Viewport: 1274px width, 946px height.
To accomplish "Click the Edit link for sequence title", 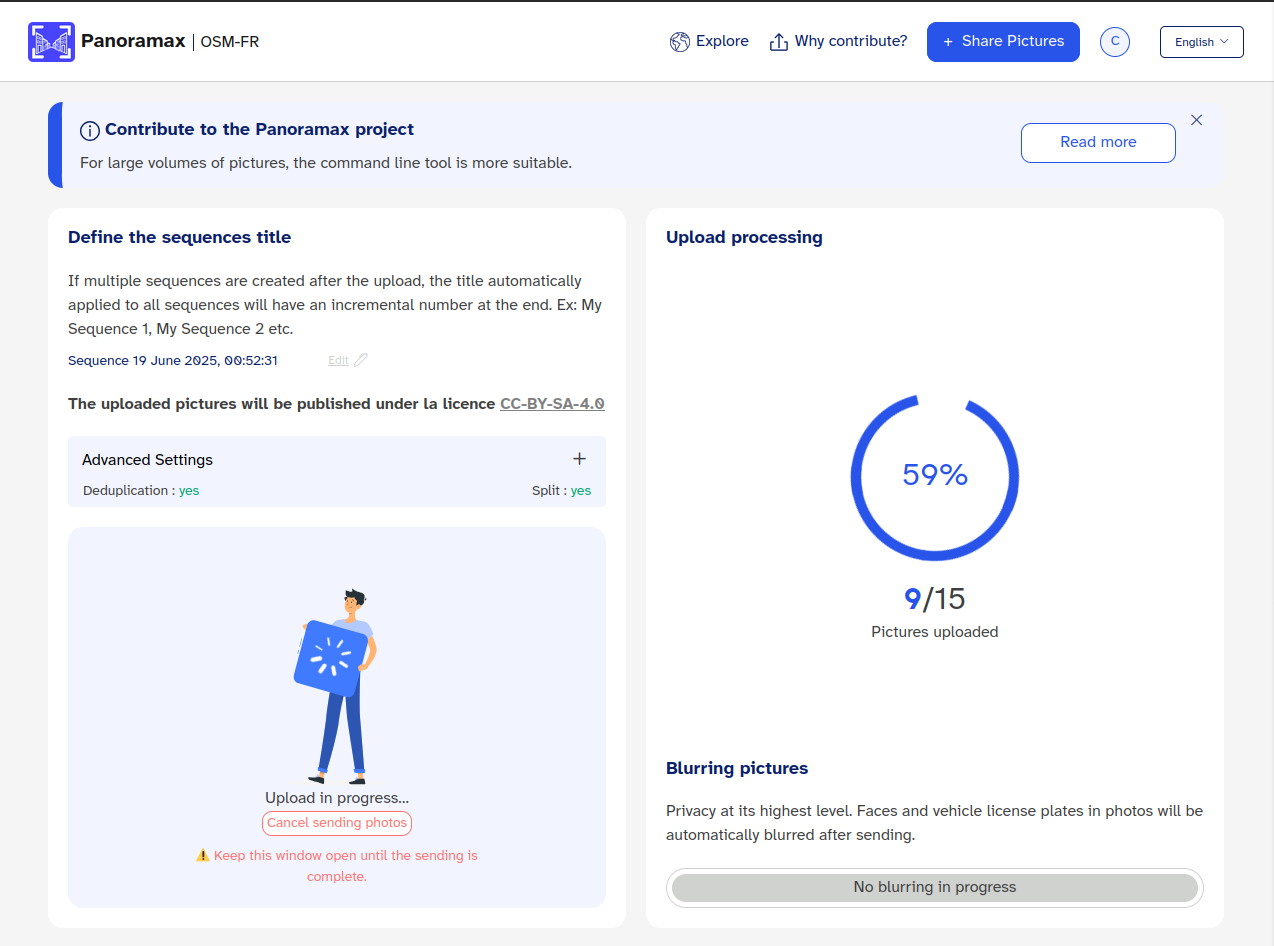I will 338,360.
